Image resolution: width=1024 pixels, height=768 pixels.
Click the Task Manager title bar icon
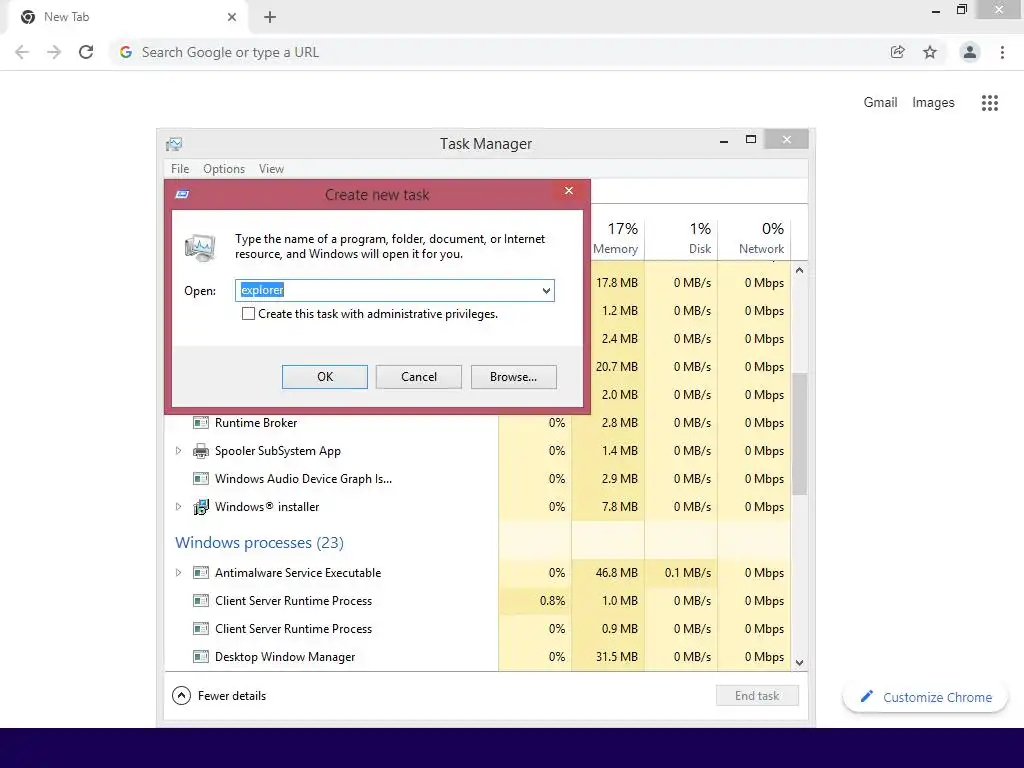coord(174,144)
